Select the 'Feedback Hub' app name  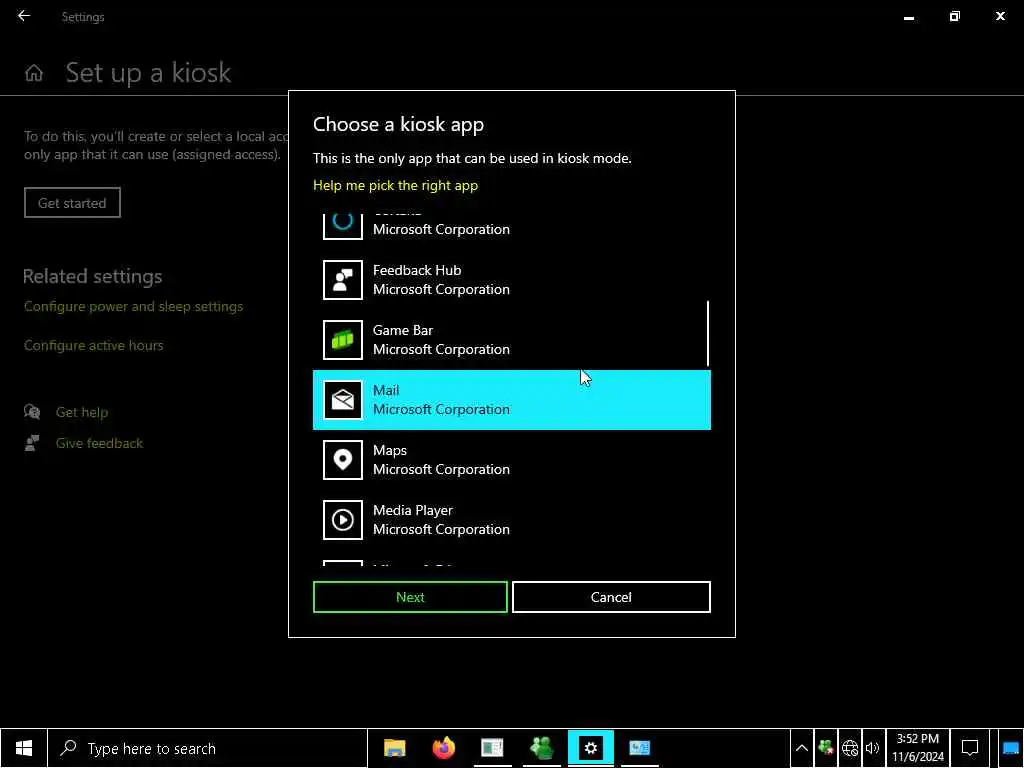(417, 270)
